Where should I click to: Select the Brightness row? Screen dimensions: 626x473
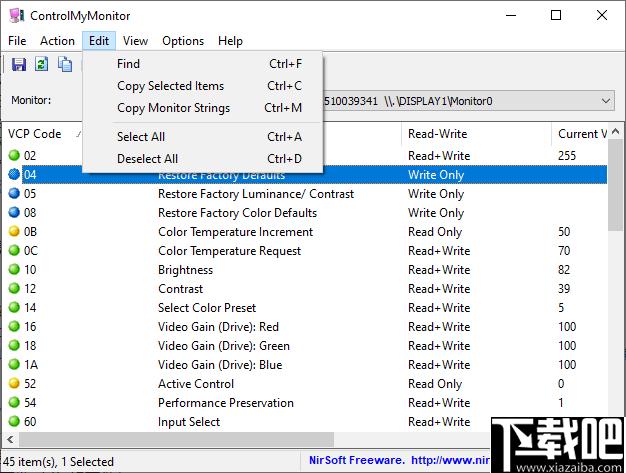click(307, 269)
